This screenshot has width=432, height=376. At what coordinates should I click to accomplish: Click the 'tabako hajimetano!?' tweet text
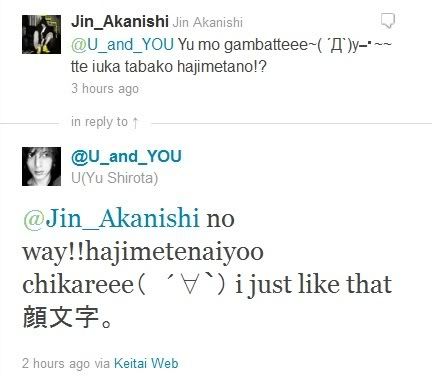[x=196, y=67]
